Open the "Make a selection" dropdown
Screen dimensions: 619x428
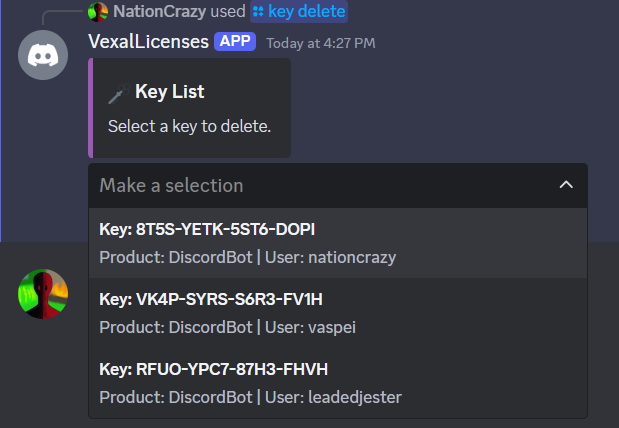(x=320, y=185)
